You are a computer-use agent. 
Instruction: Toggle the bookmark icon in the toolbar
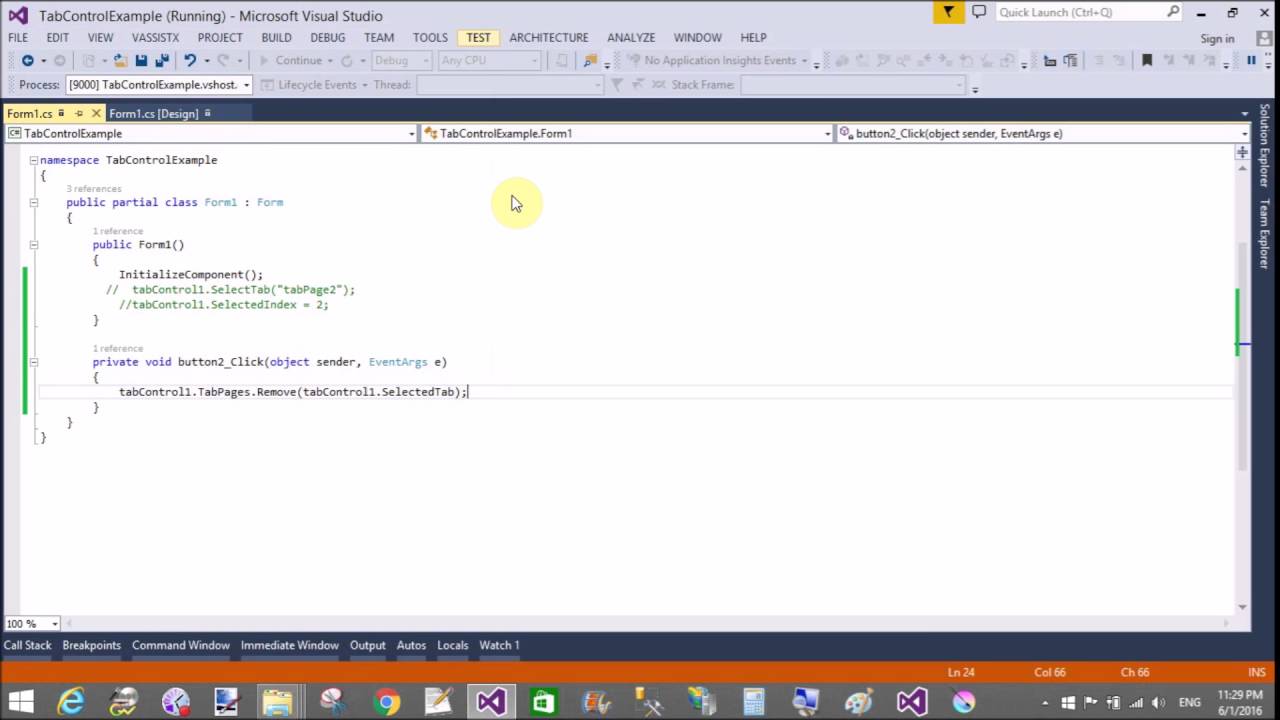click(1147, 60)
